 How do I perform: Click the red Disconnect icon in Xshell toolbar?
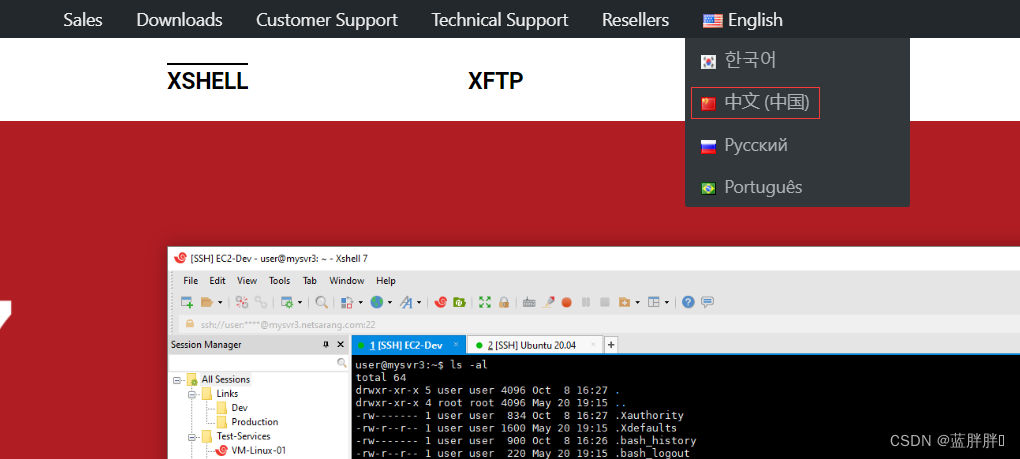point(241,302)
